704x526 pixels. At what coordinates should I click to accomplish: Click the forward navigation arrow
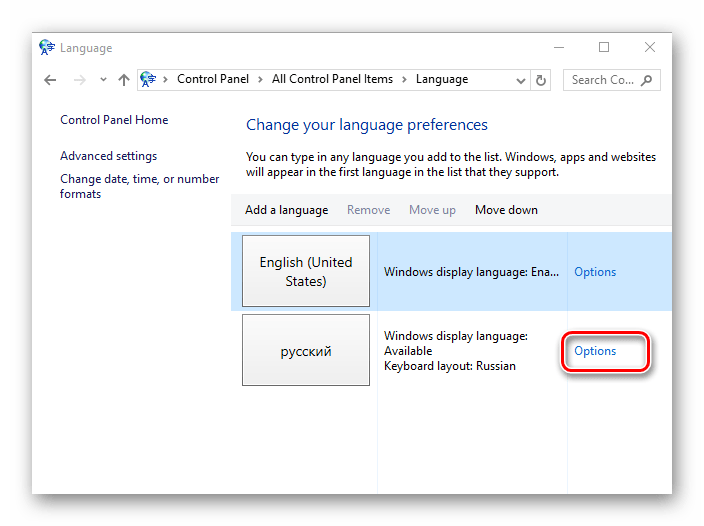pos(79,80)
